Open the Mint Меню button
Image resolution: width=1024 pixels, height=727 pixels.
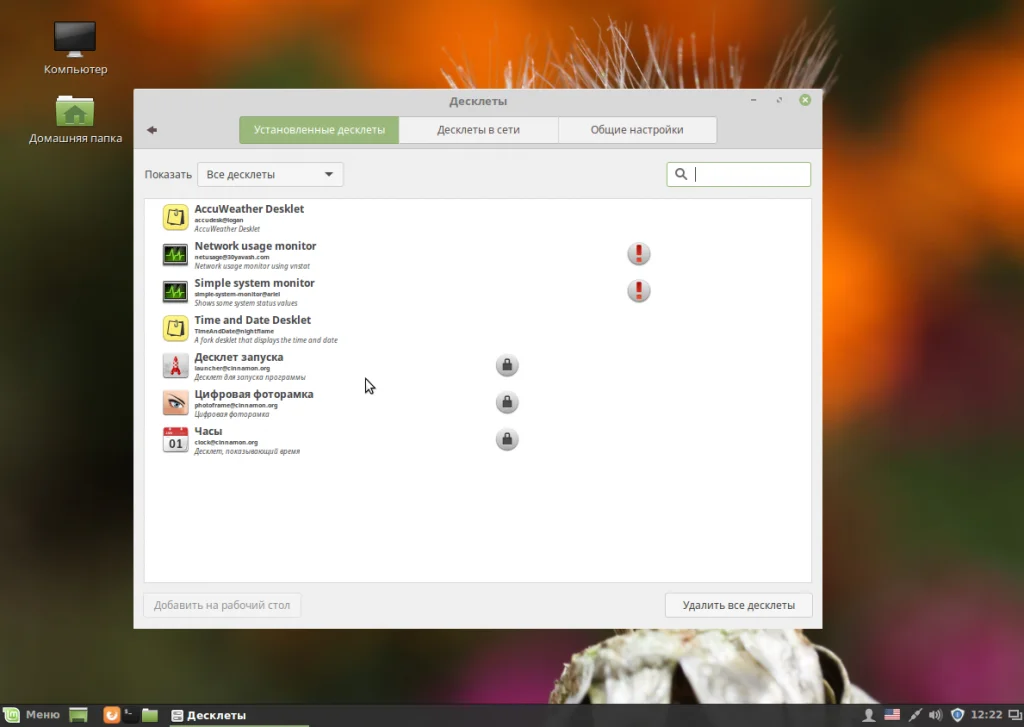[x=31, y=715]
